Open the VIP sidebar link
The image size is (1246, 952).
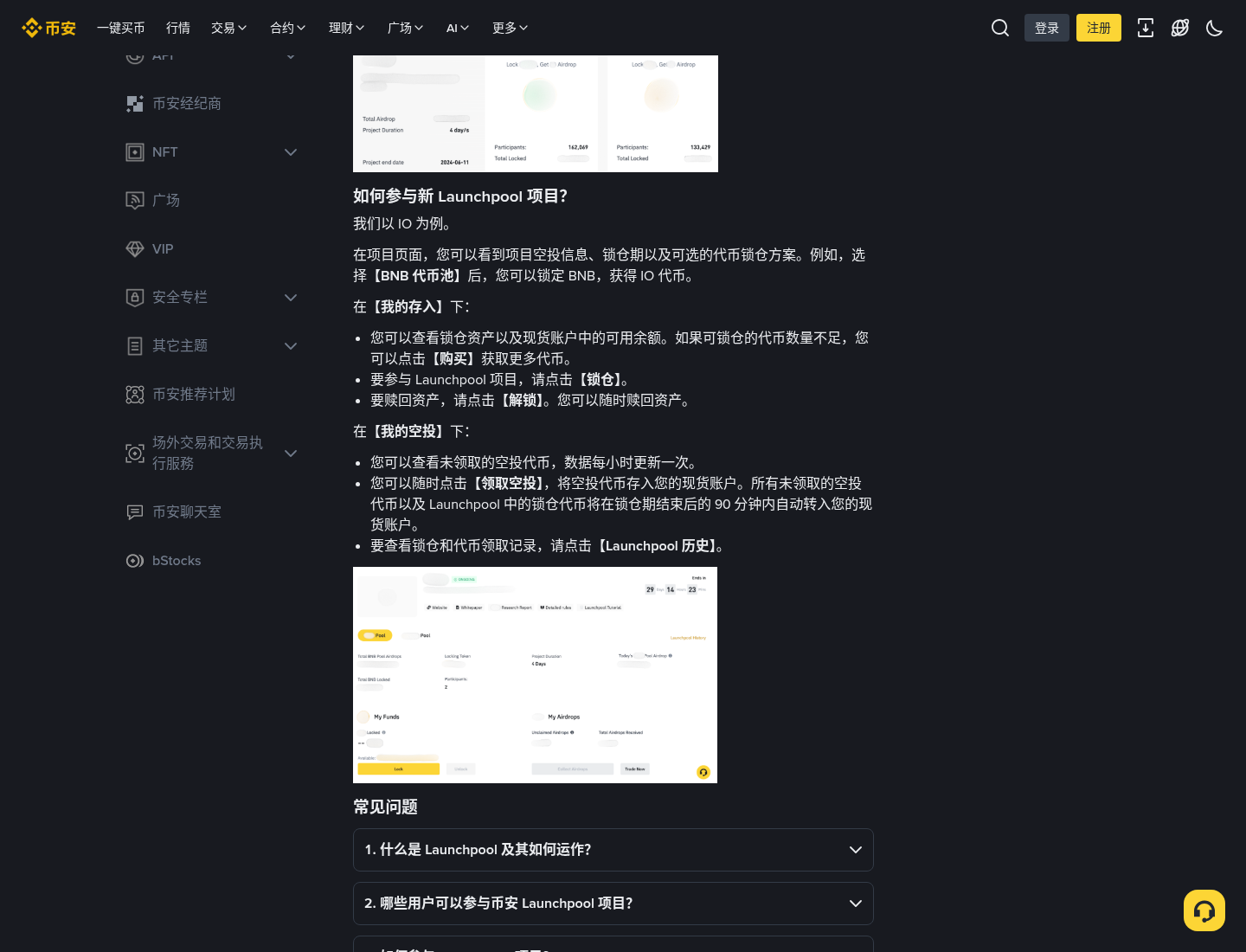pyautogui.click(x=163, y=249)
